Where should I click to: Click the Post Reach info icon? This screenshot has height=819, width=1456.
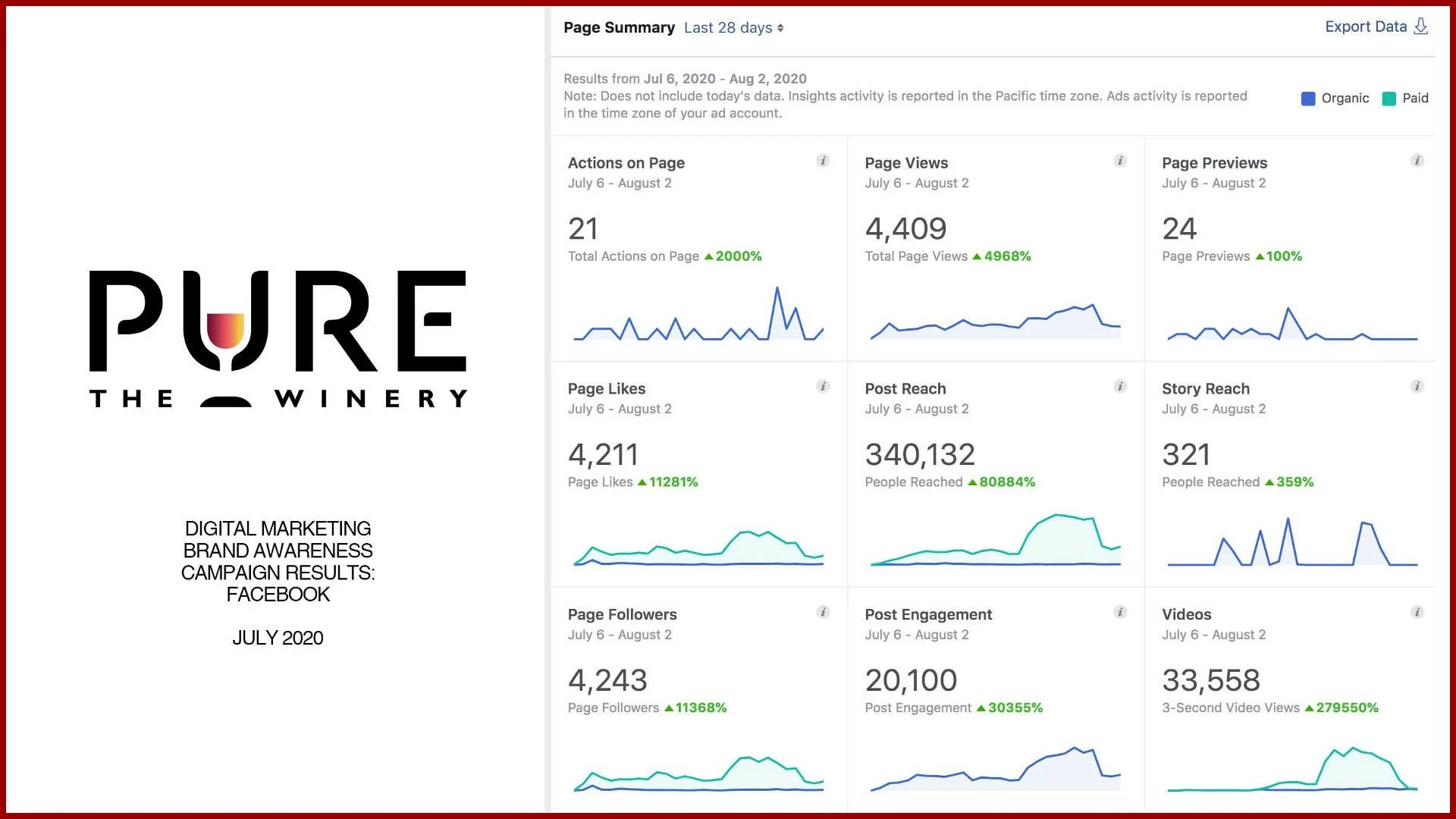(x=1120, y=387)
